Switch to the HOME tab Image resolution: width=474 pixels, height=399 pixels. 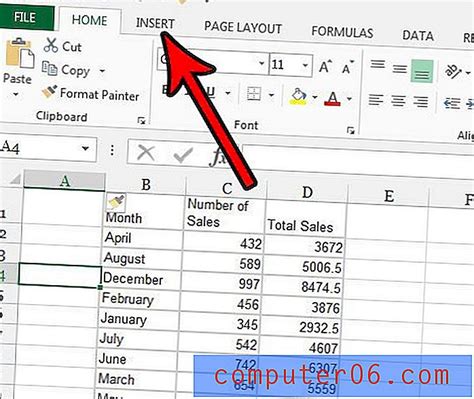click(x=89, y=20)
